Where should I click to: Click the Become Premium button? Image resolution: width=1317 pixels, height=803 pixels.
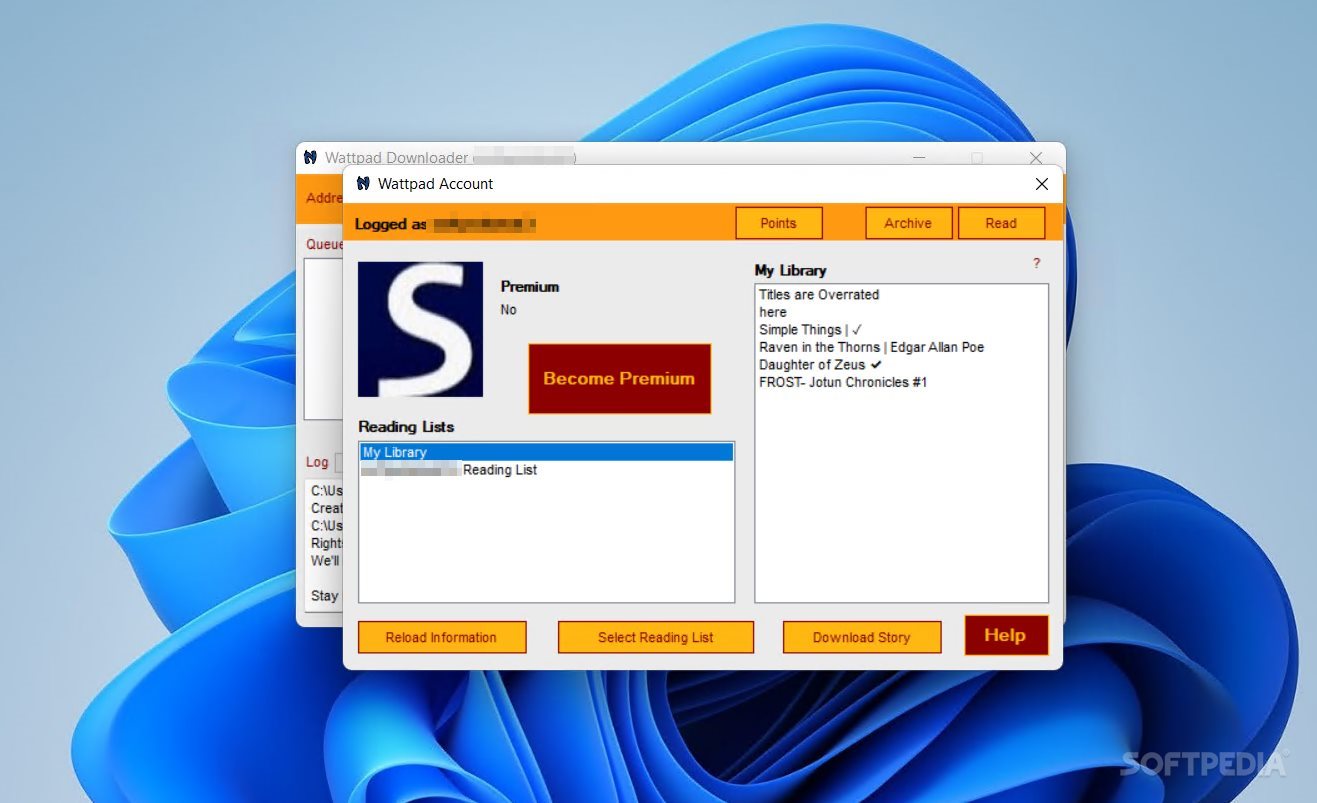coord(619,379)
